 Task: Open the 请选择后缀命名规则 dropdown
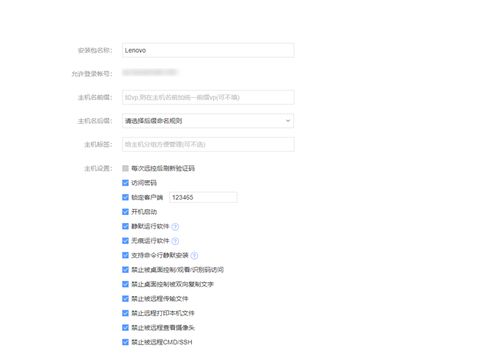coord(208,121)
